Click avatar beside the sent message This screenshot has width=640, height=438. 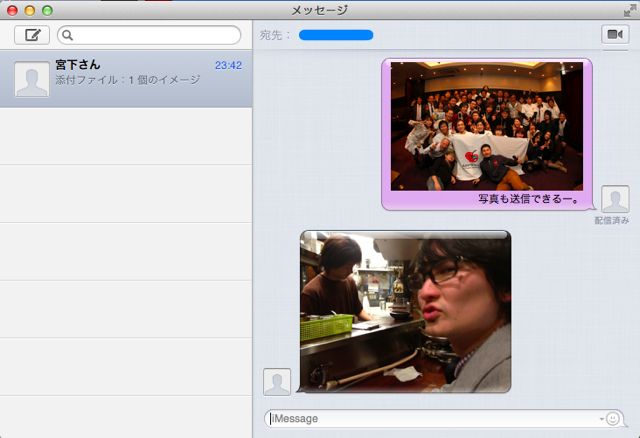coord(615,199)
